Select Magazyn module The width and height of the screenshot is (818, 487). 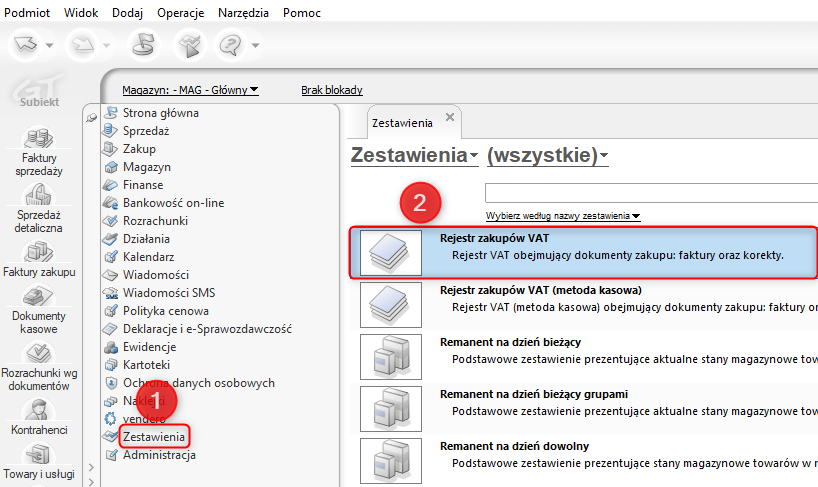(x=147, y=167)
